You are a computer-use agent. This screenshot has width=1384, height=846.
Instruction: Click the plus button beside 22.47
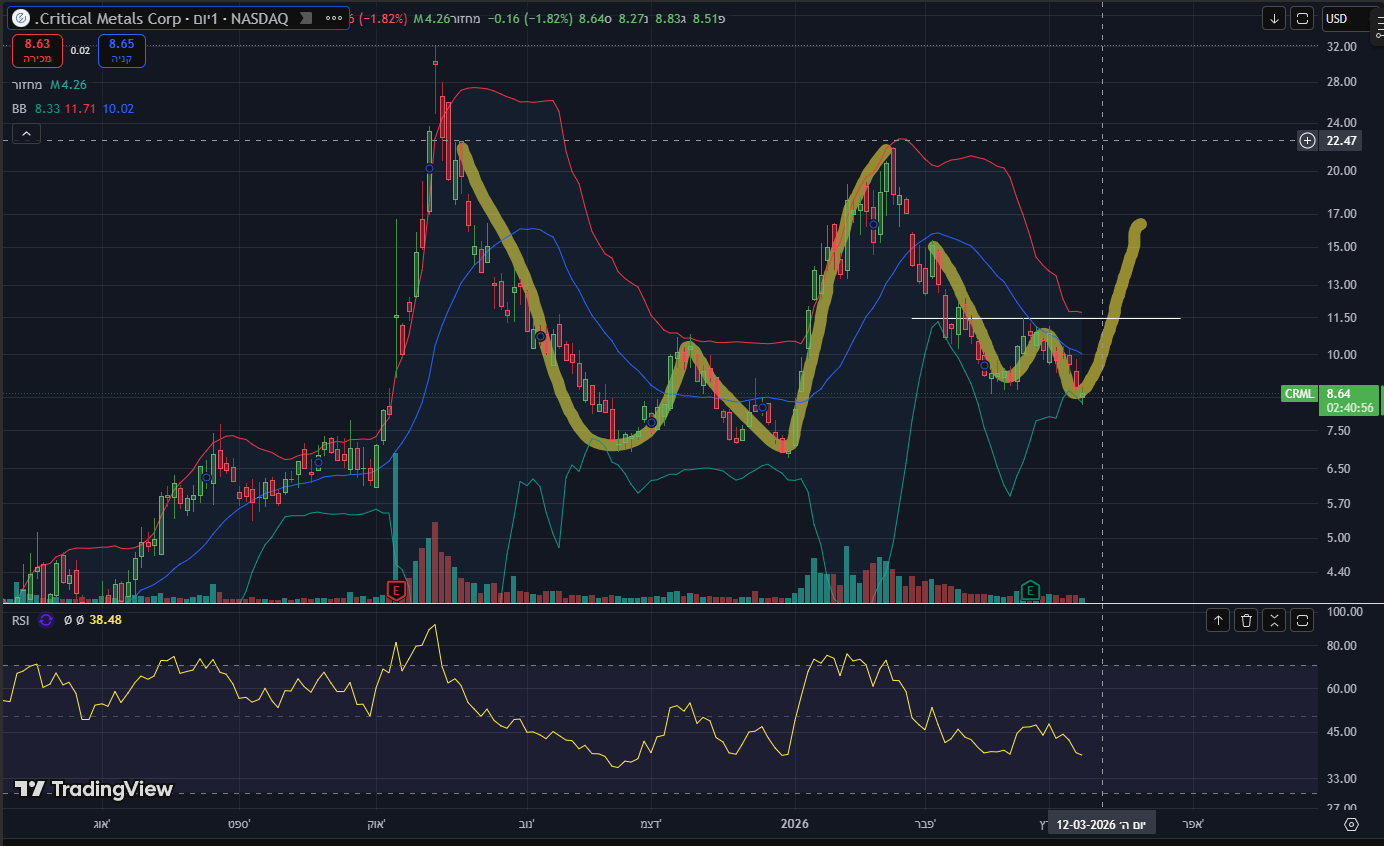[1307, 140]
